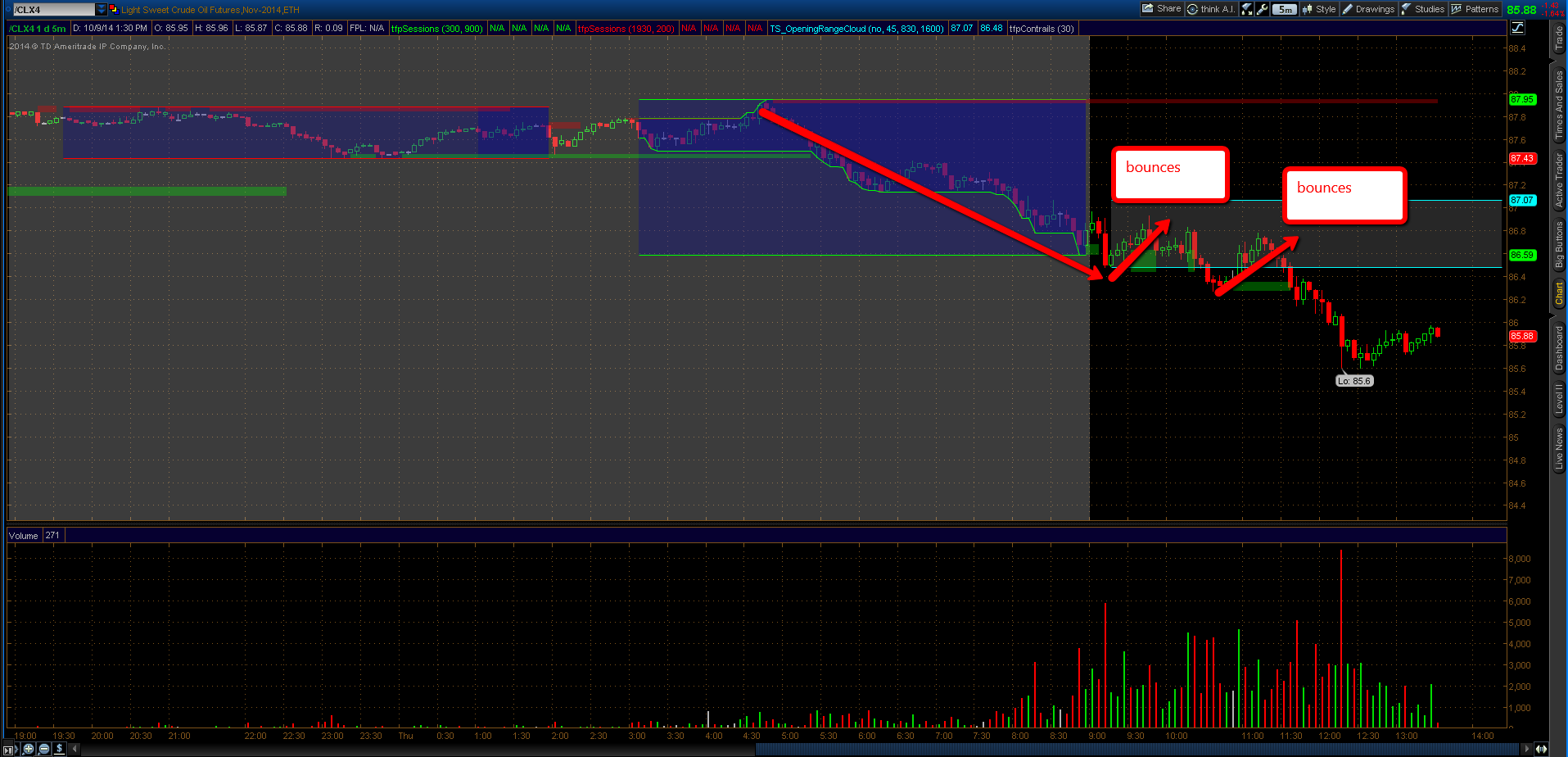
Task: Click the Lo: 85.6 low marker
Action: pyautogui.click(x=1354, y=381)
